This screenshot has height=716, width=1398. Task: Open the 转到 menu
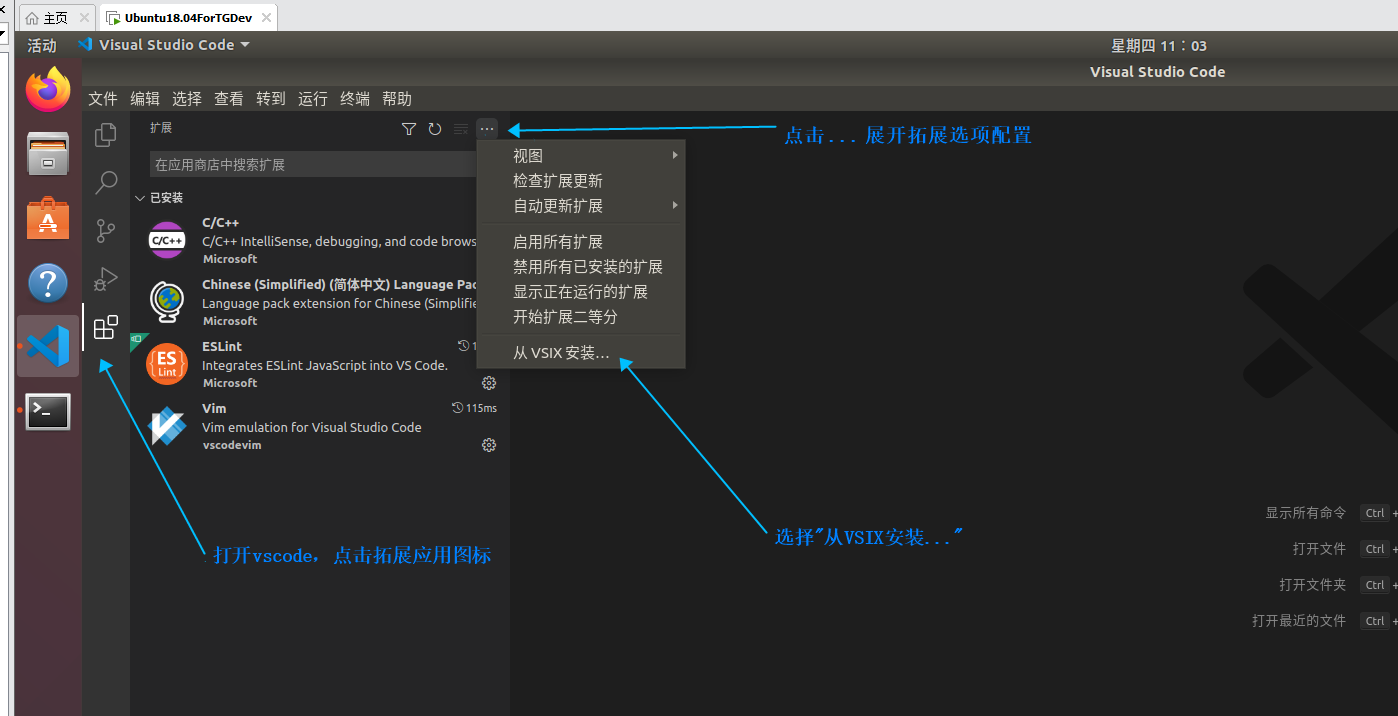click(x=271, y=99)
